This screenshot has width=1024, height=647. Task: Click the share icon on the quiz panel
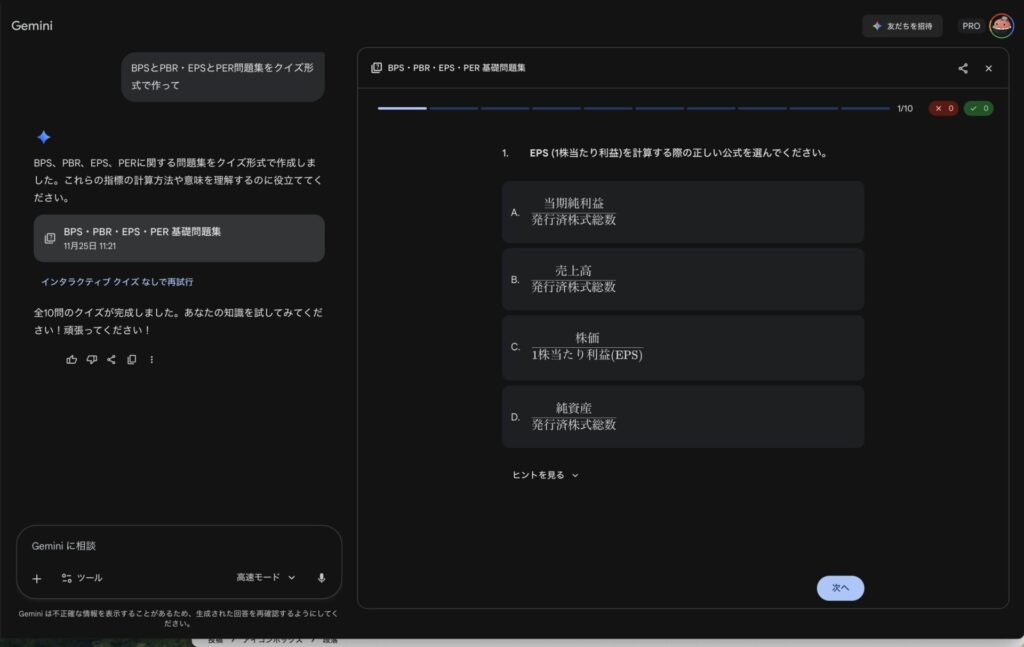tap(962, 68)
